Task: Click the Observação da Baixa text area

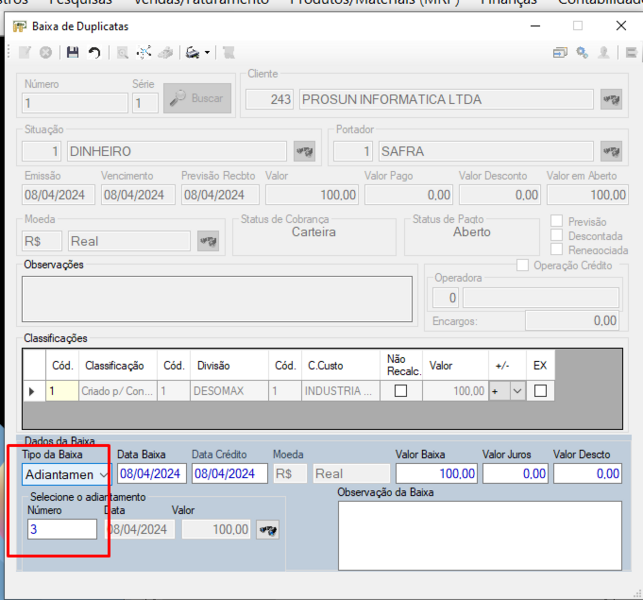Action: point(480,536)
